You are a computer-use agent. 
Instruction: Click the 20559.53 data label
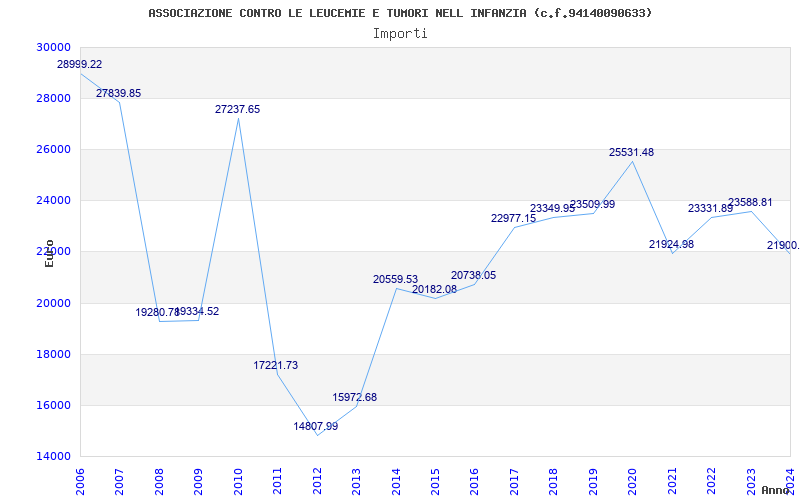click(x=395, y=279)
